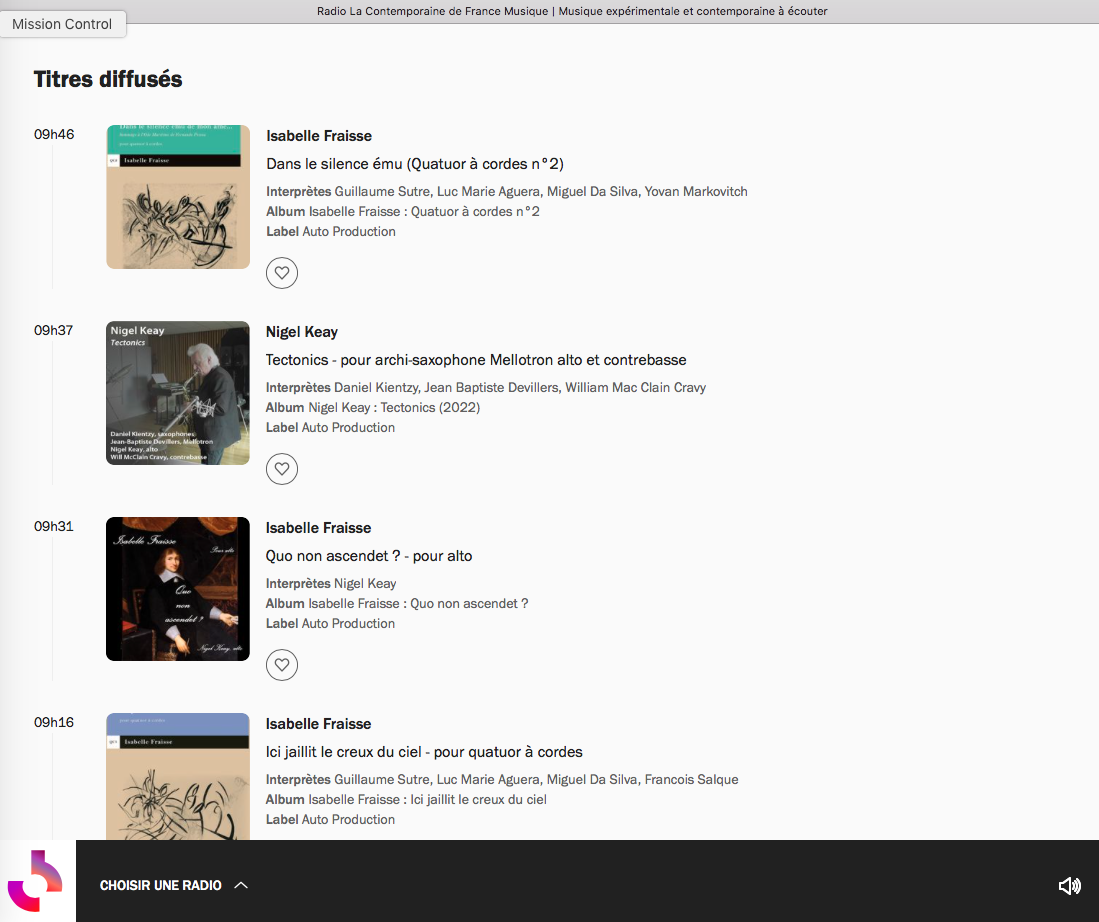1099x922 pixels.
Task: Click Label Auto Production under Ici jaillit track
Action: [x=330, y=819]
